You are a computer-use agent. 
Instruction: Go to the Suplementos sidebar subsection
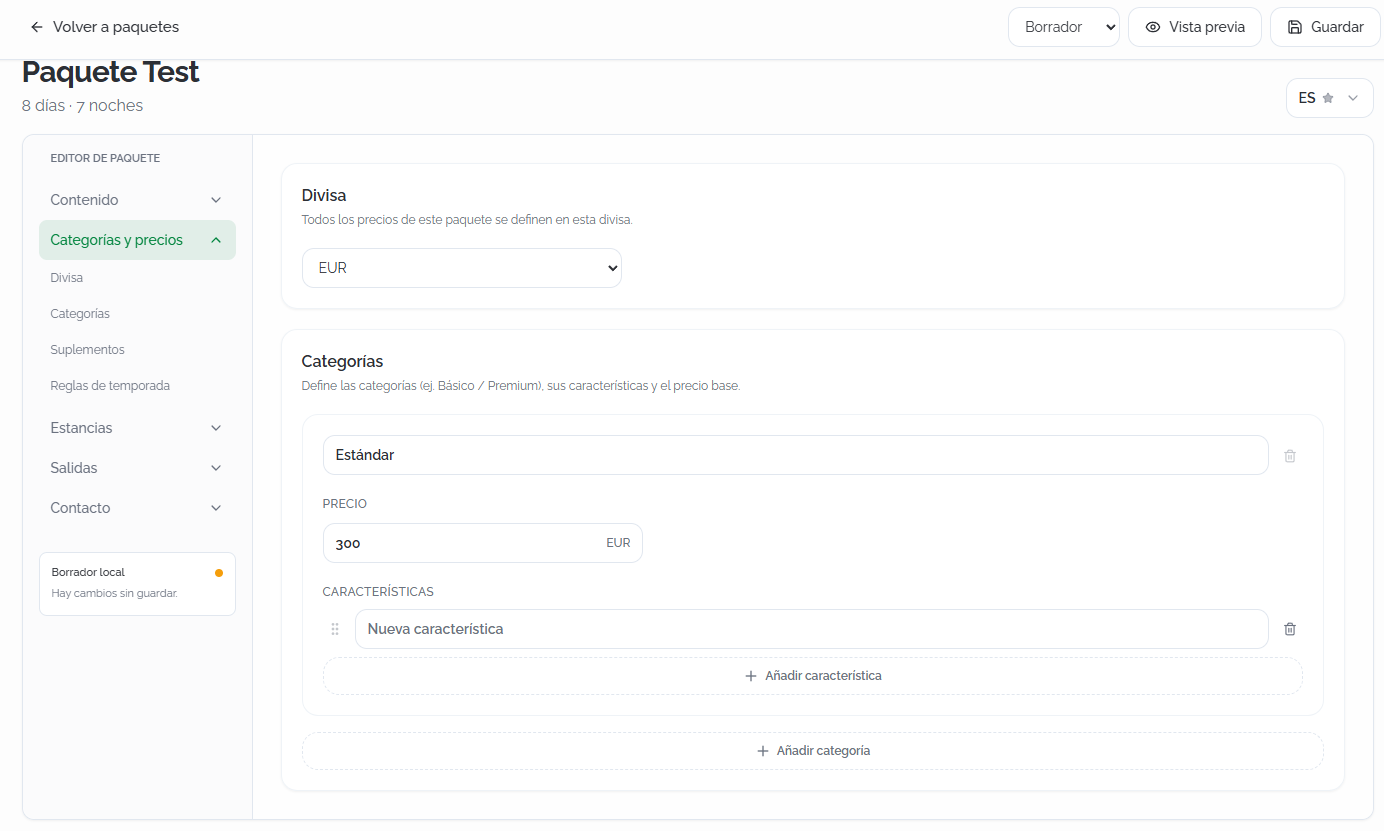point(88,350)
